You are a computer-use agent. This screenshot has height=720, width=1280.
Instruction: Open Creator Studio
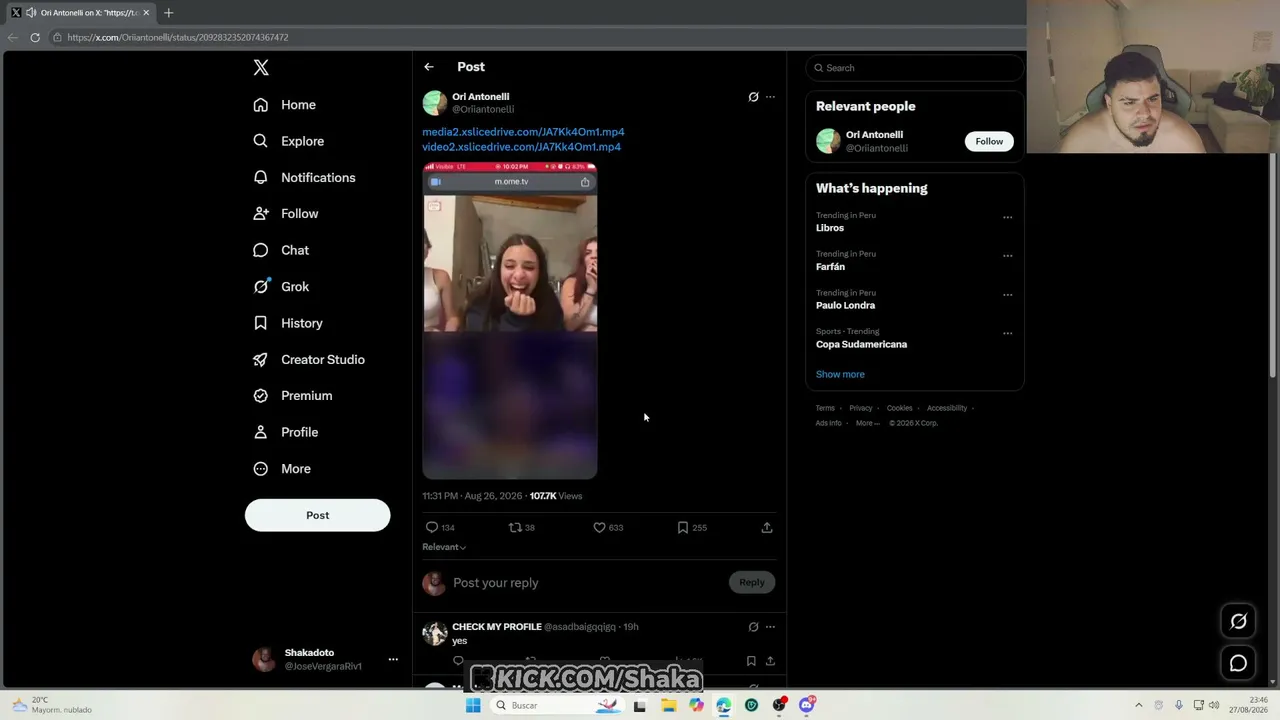(309, 360)
